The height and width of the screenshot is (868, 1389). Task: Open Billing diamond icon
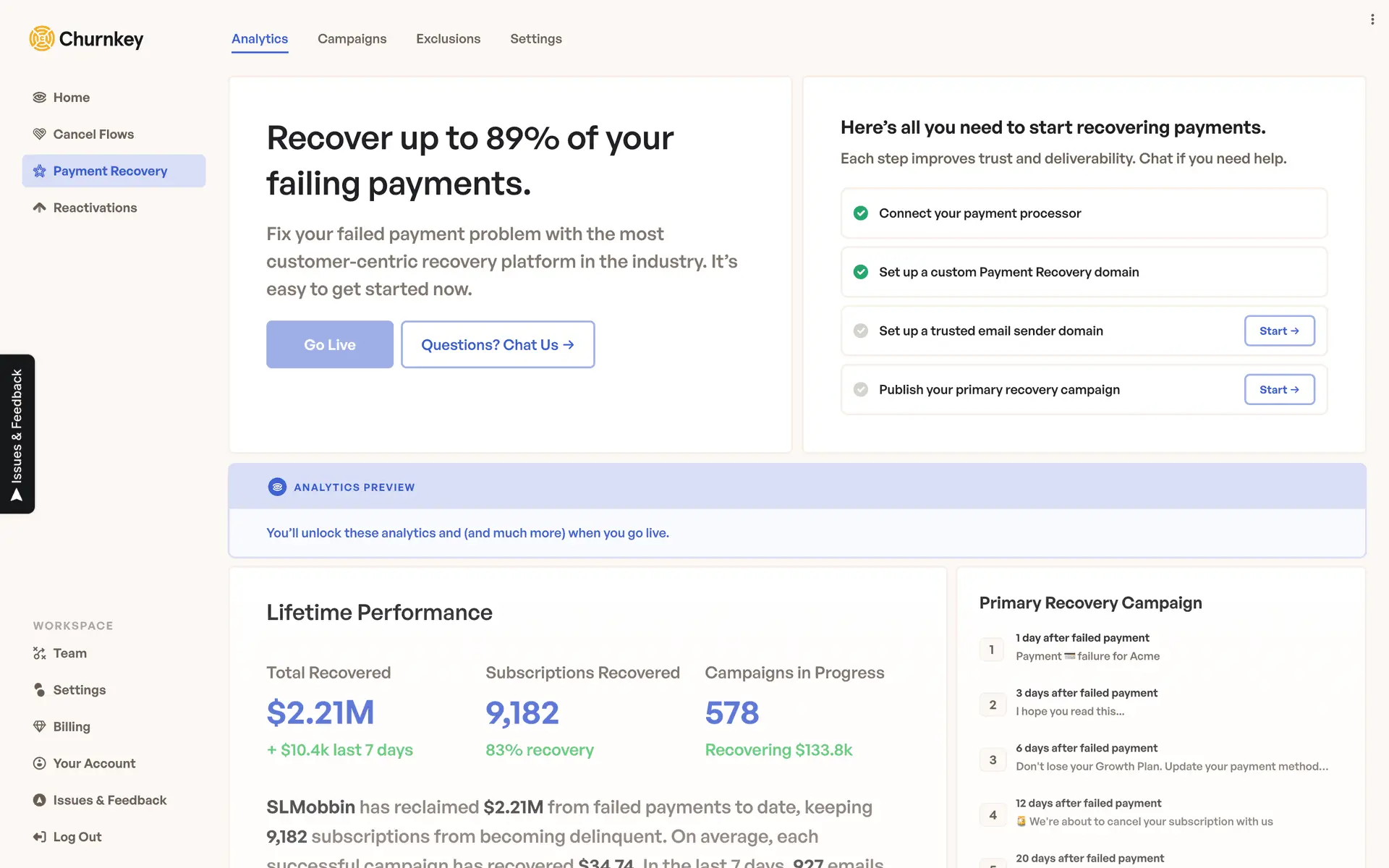(x=39, y=726)
